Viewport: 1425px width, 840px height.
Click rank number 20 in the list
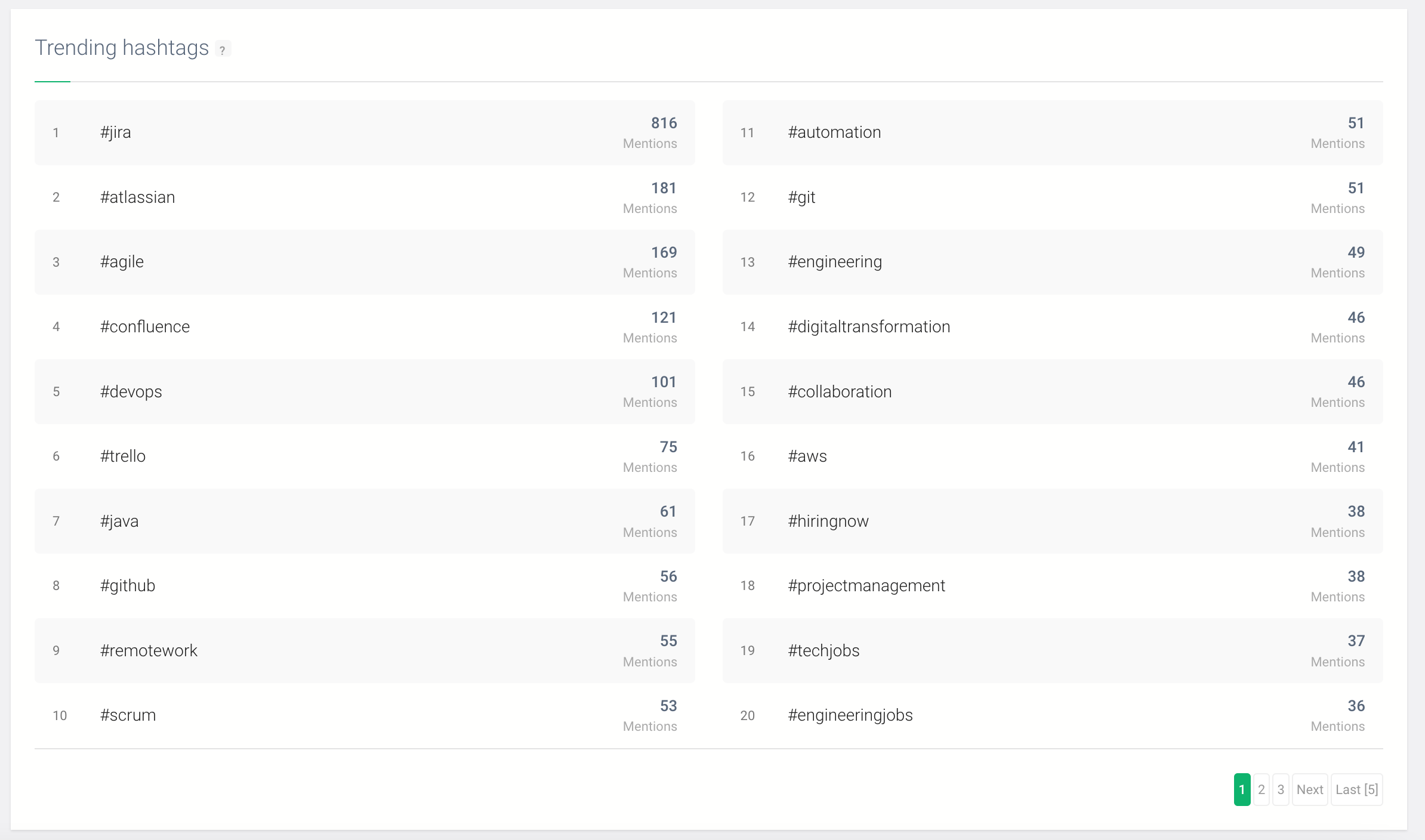747,715
